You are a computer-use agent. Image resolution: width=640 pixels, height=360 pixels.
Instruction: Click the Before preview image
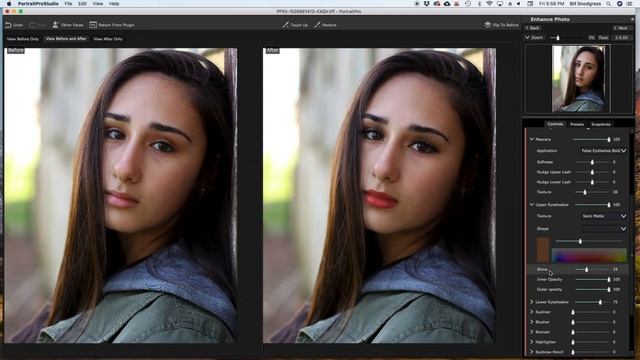coord(121,195)
